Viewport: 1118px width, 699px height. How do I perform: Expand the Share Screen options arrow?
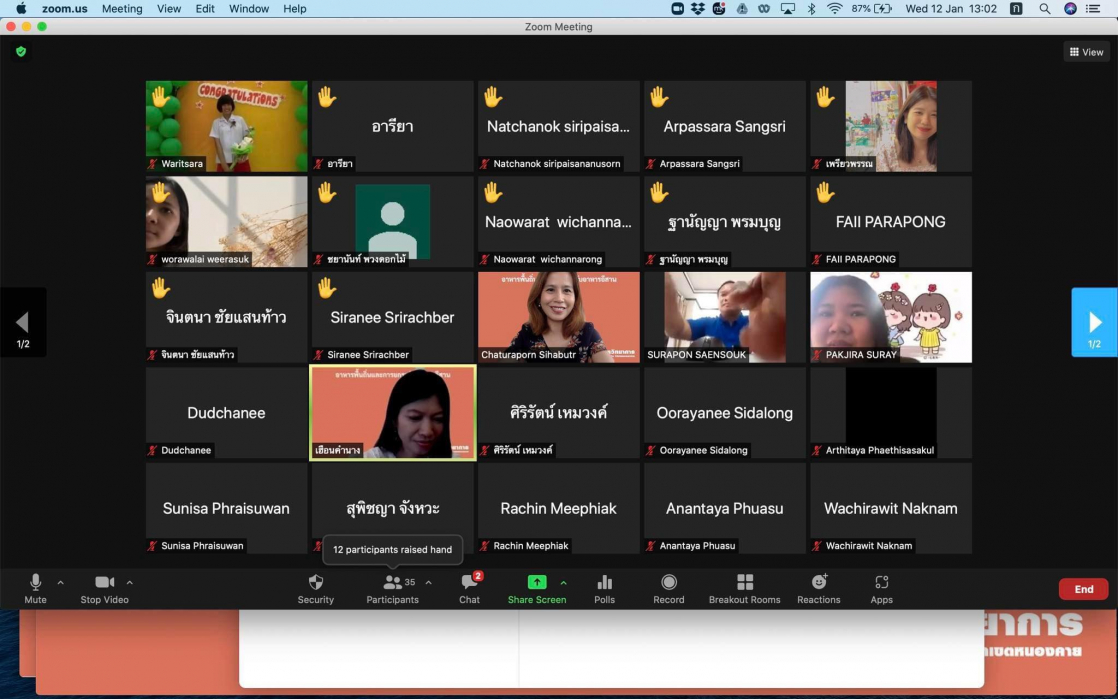pyautogui.click(x=563, y=582)
